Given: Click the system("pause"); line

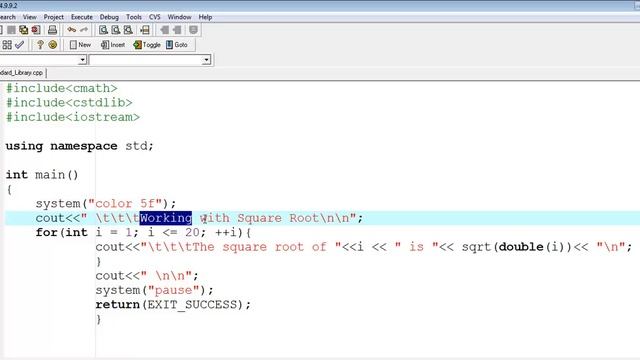Looking at the screenshot, I should (154, 290).
